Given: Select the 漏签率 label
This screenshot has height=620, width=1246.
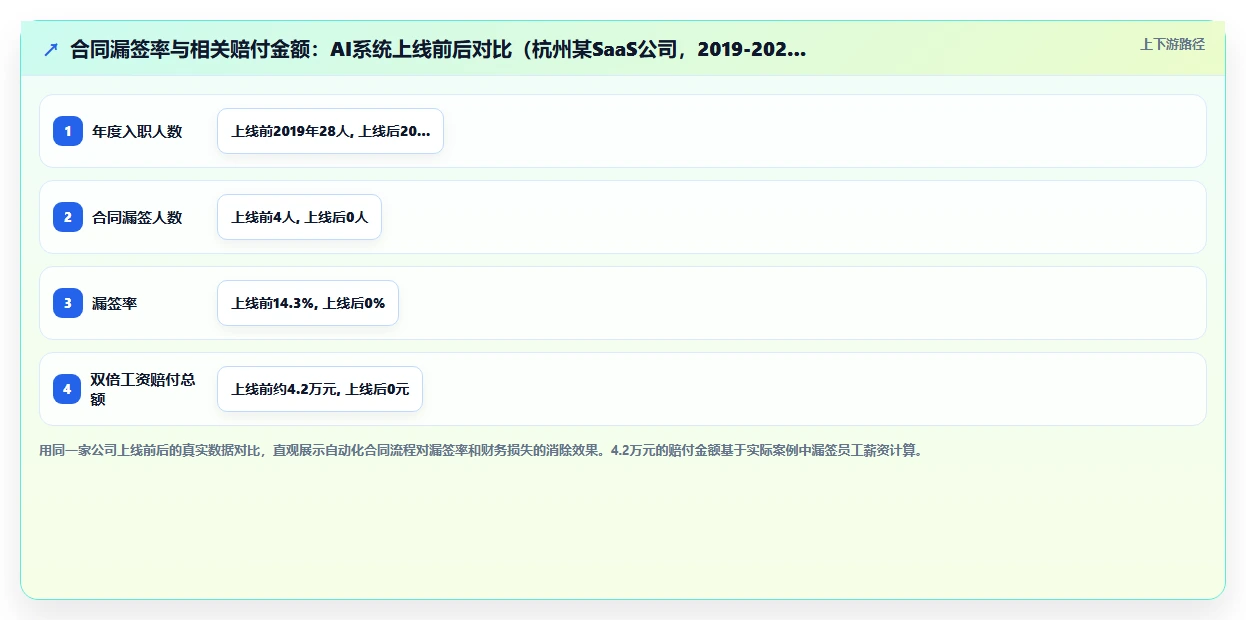Looking at the screenshot, I should (114, 303).
